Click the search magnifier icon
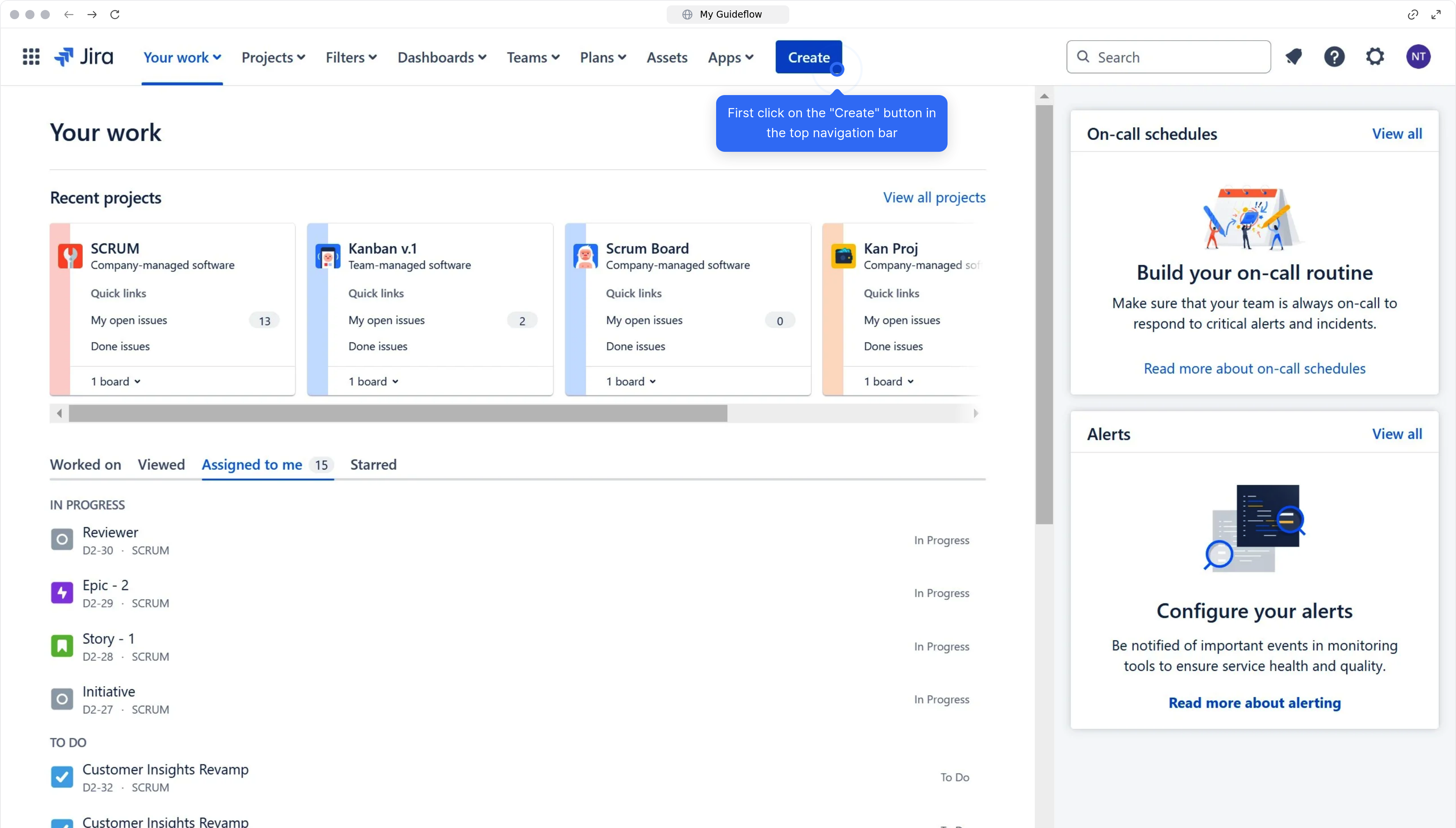 pos(1083,56)
